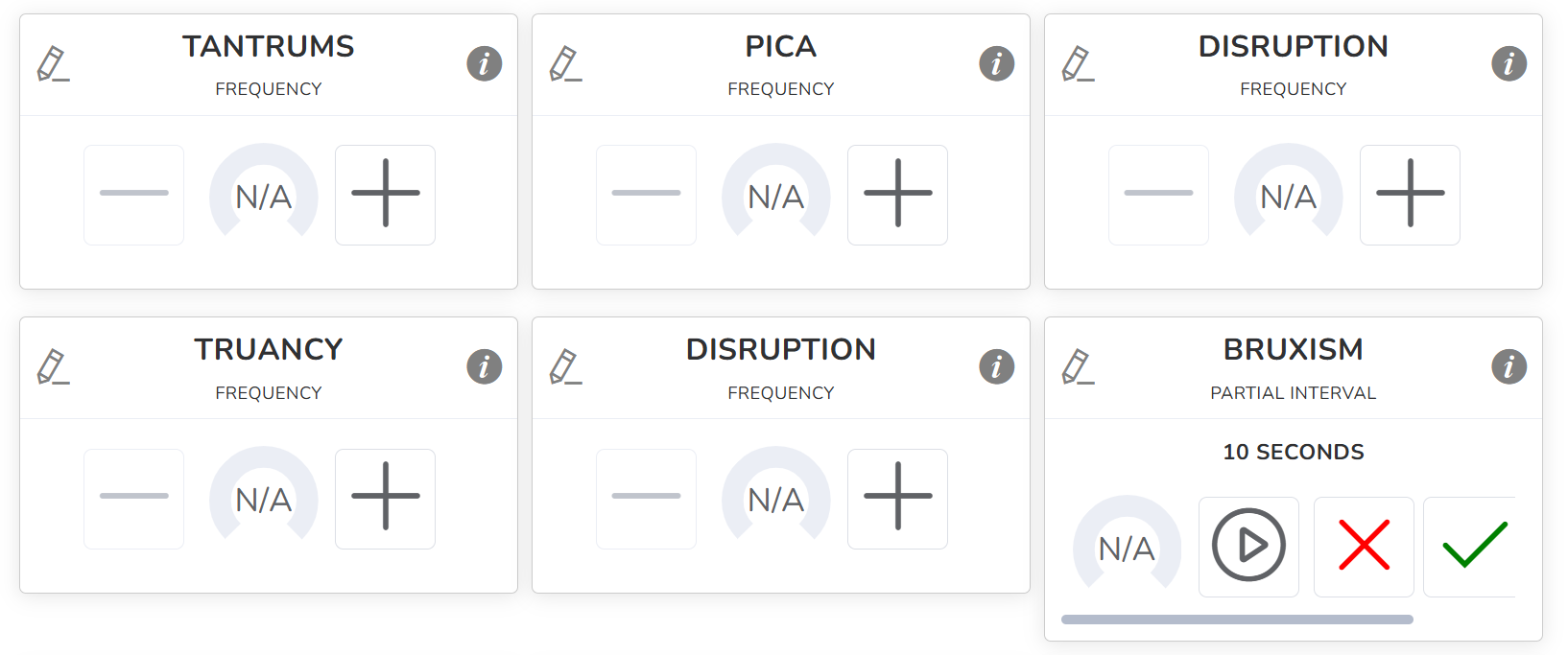
Task: Decrease Tantrums count using the minus button
Action: tap(133, 195)
